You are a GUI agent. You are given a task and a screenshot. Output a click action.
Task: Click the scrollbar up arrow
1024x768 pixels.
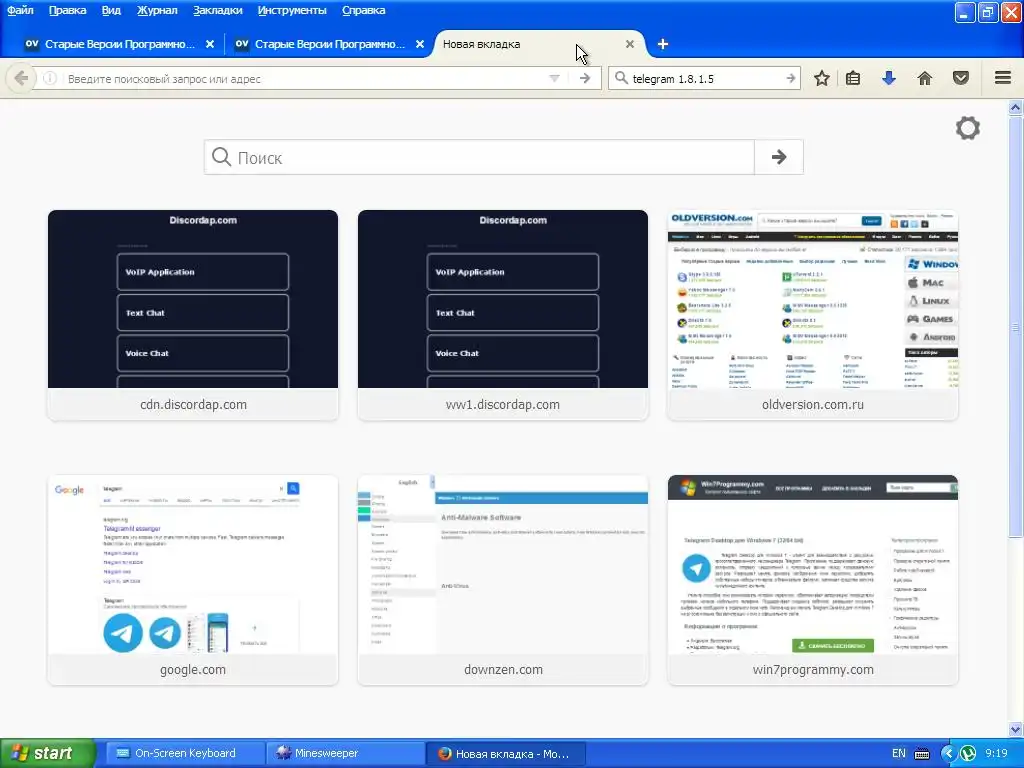1016,107
